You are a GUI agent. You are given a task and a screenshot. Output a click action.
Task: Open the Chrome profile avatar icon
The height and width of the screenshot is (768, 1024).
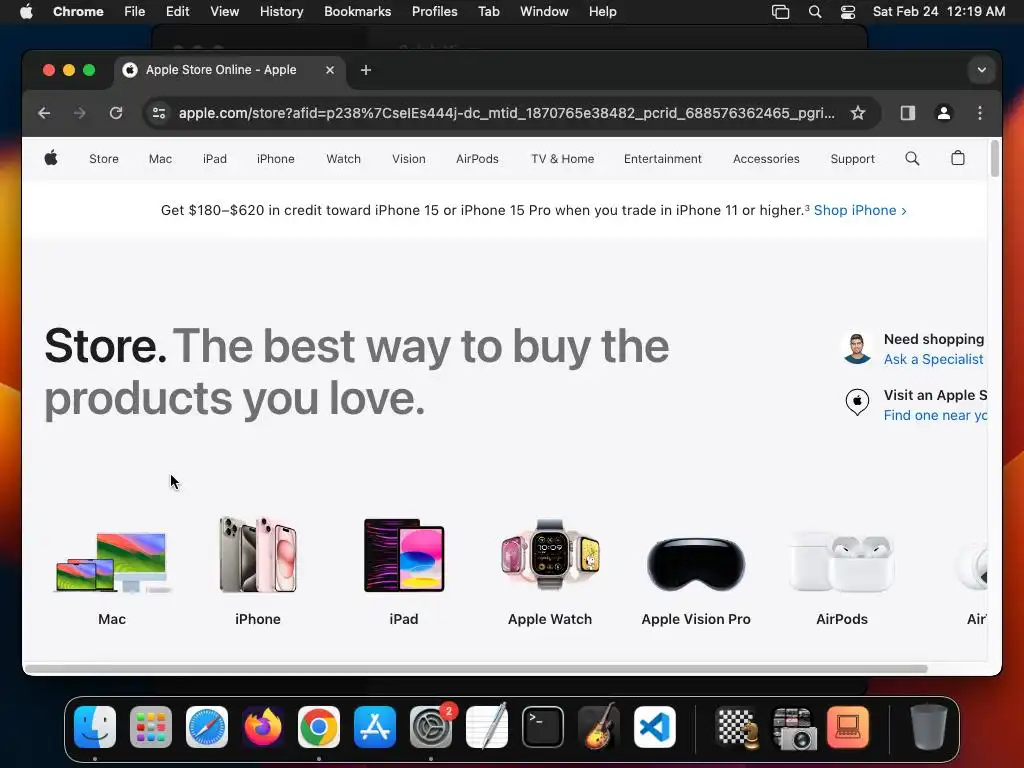coord(944,113)
